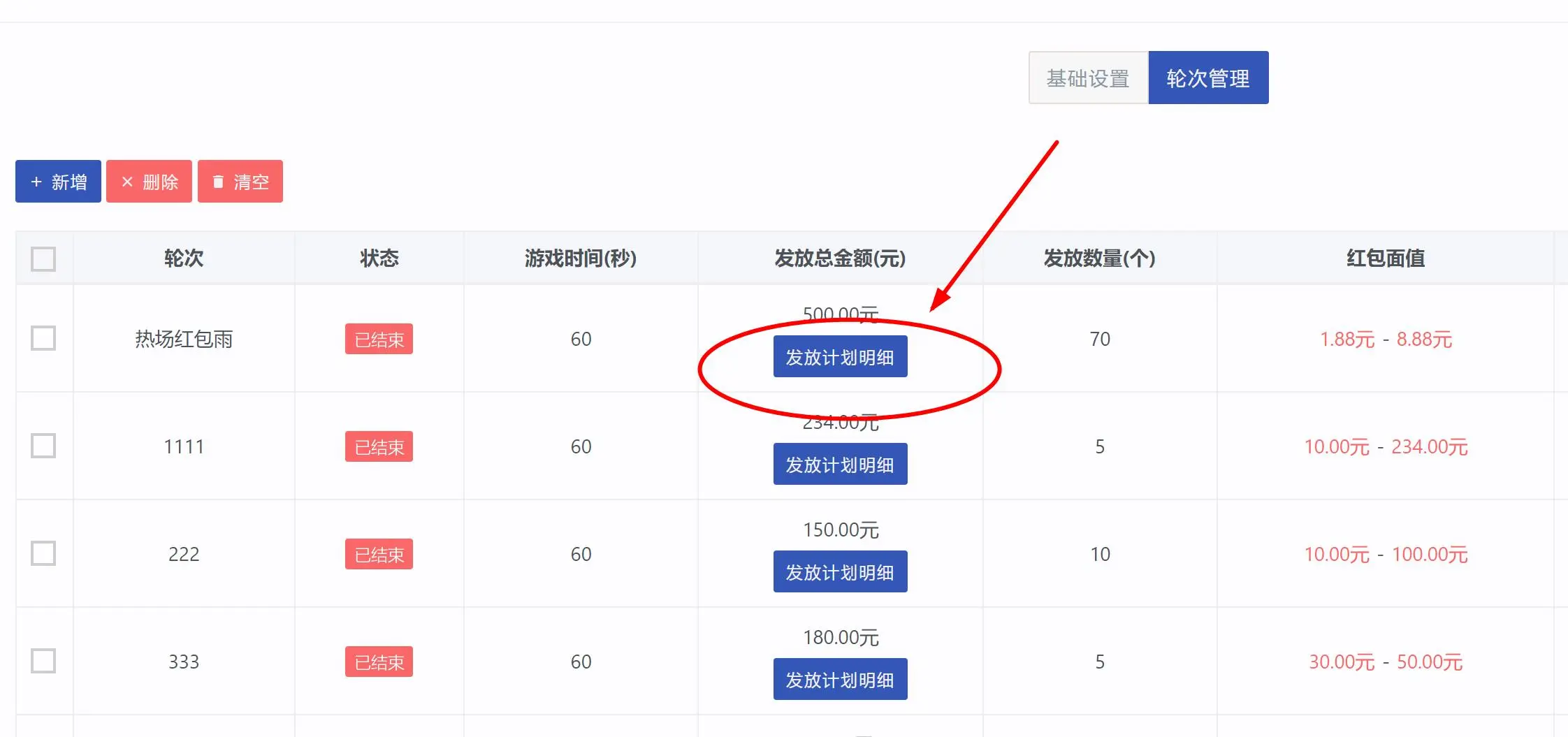
Task: Check the box for 热场红包雨 row
Action: point(43,339)
